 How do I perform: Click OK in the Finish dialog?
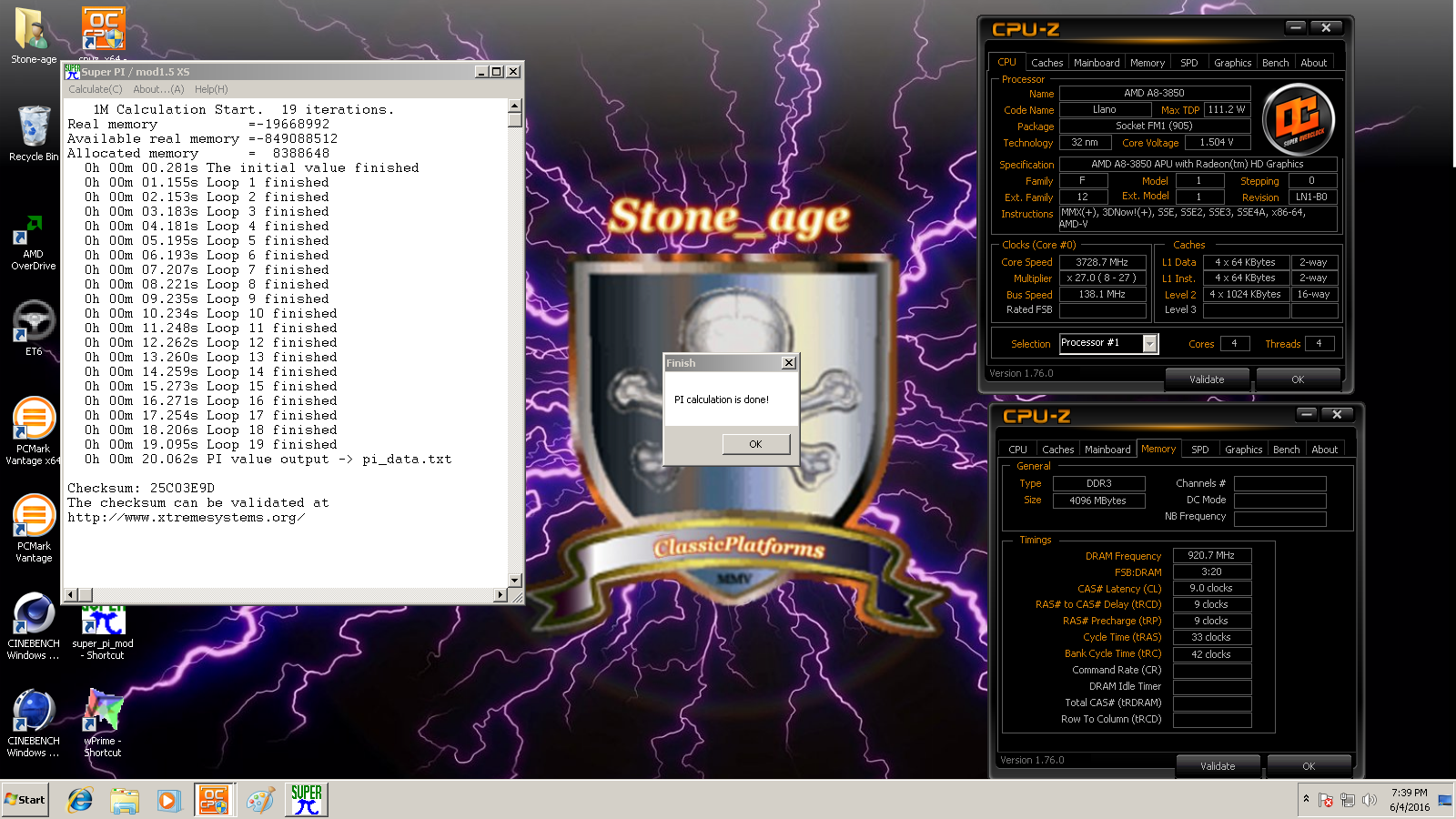point(755,444)
